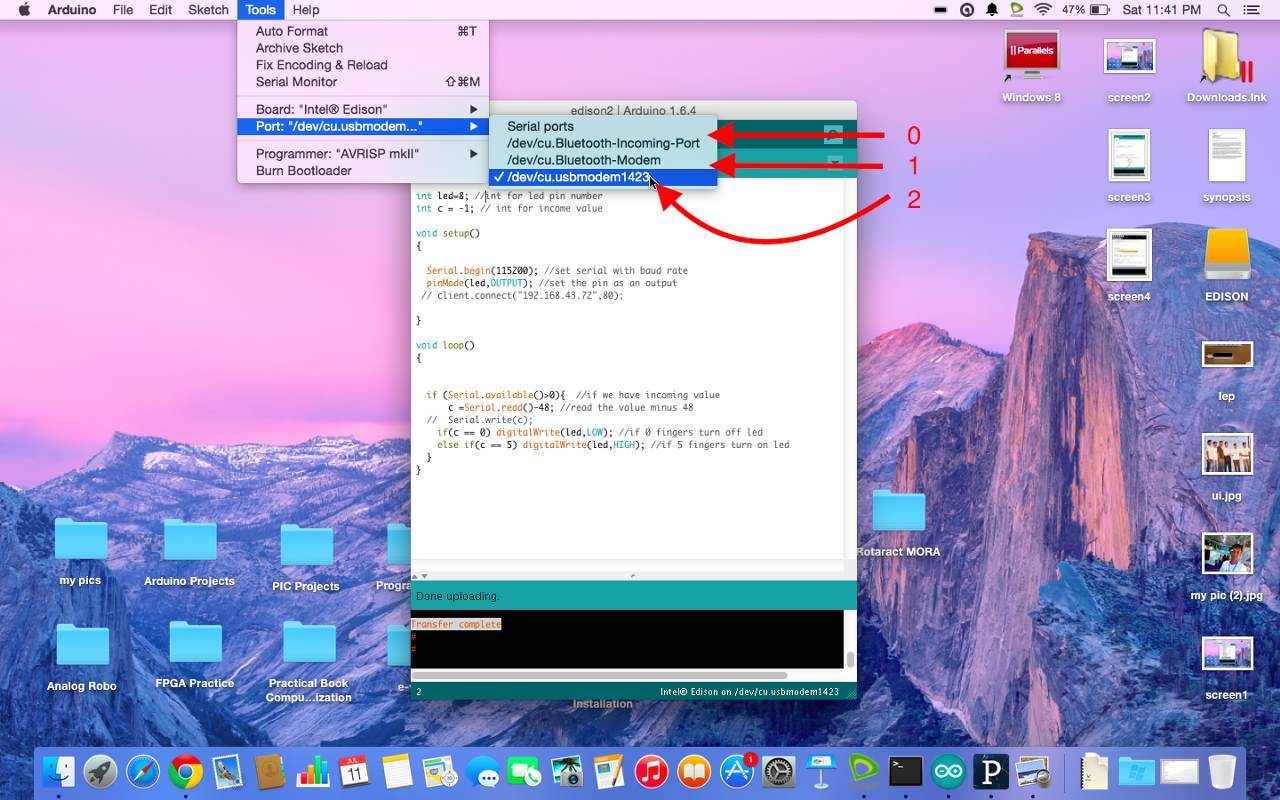This screenshot has height=800, width=1280.
Task: Open ui.jpg image on desktop
Action: click(x=1227, y=467)
